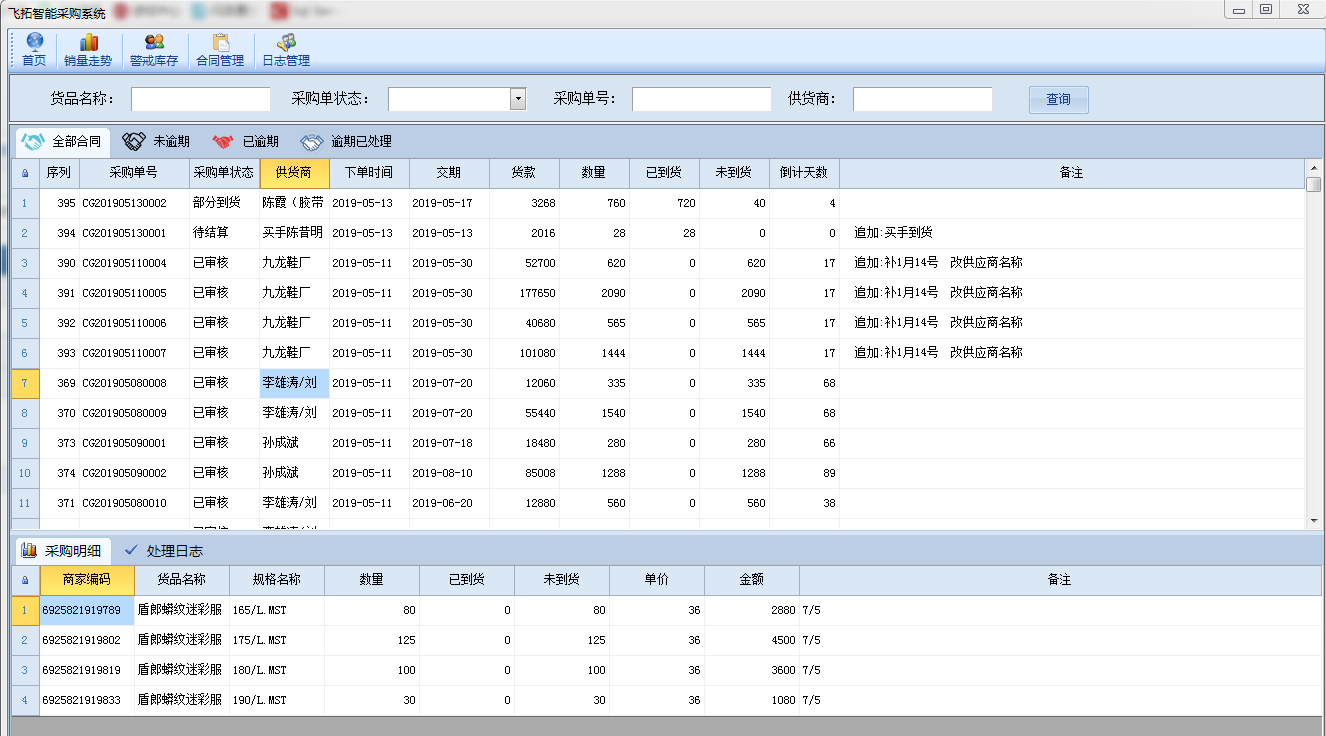
Task: Switch to the 全部合同 tab
Action: (x=63, y=142)
